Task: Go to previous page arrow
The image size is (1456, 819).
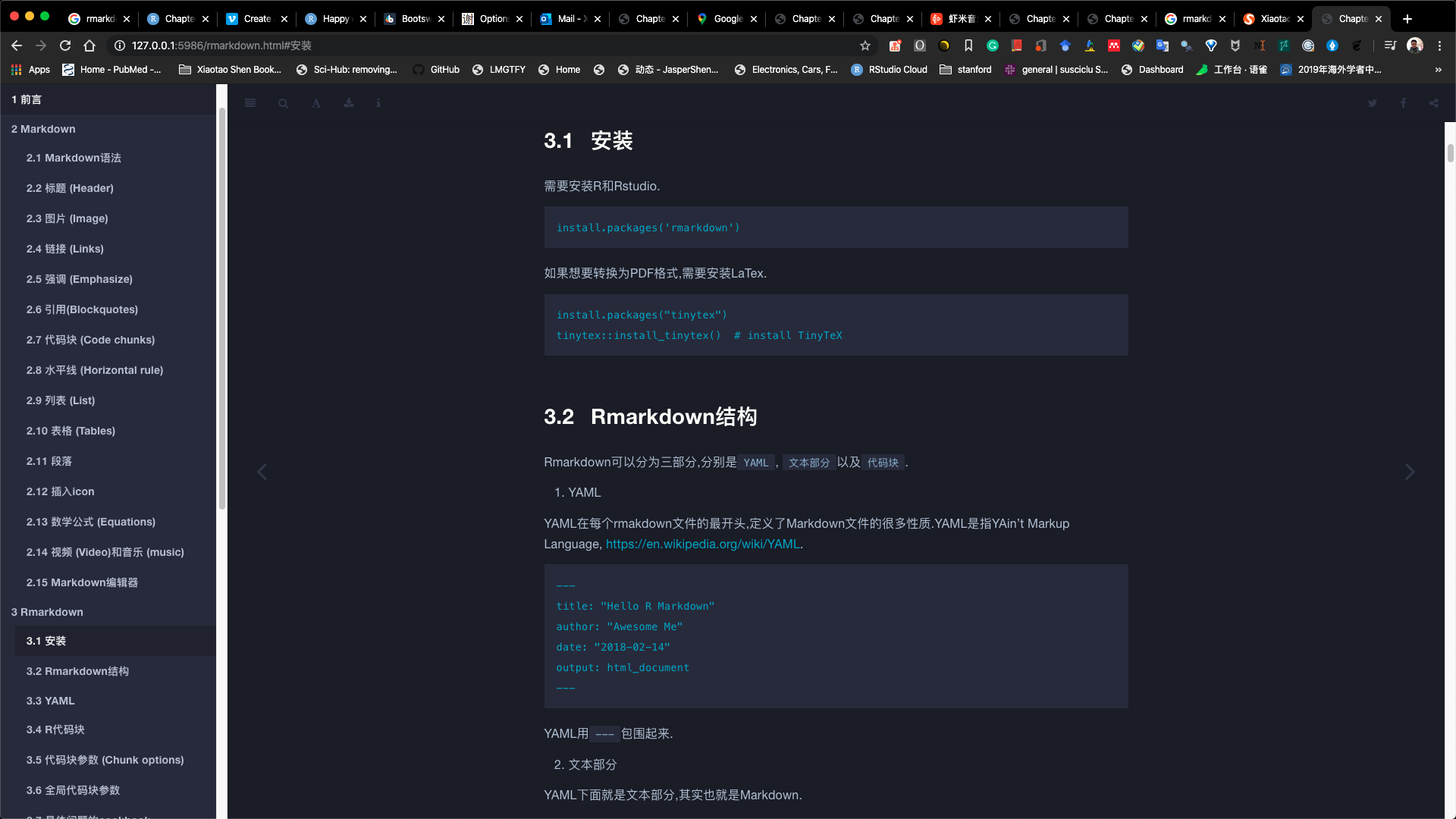Action: click(262, 472)
